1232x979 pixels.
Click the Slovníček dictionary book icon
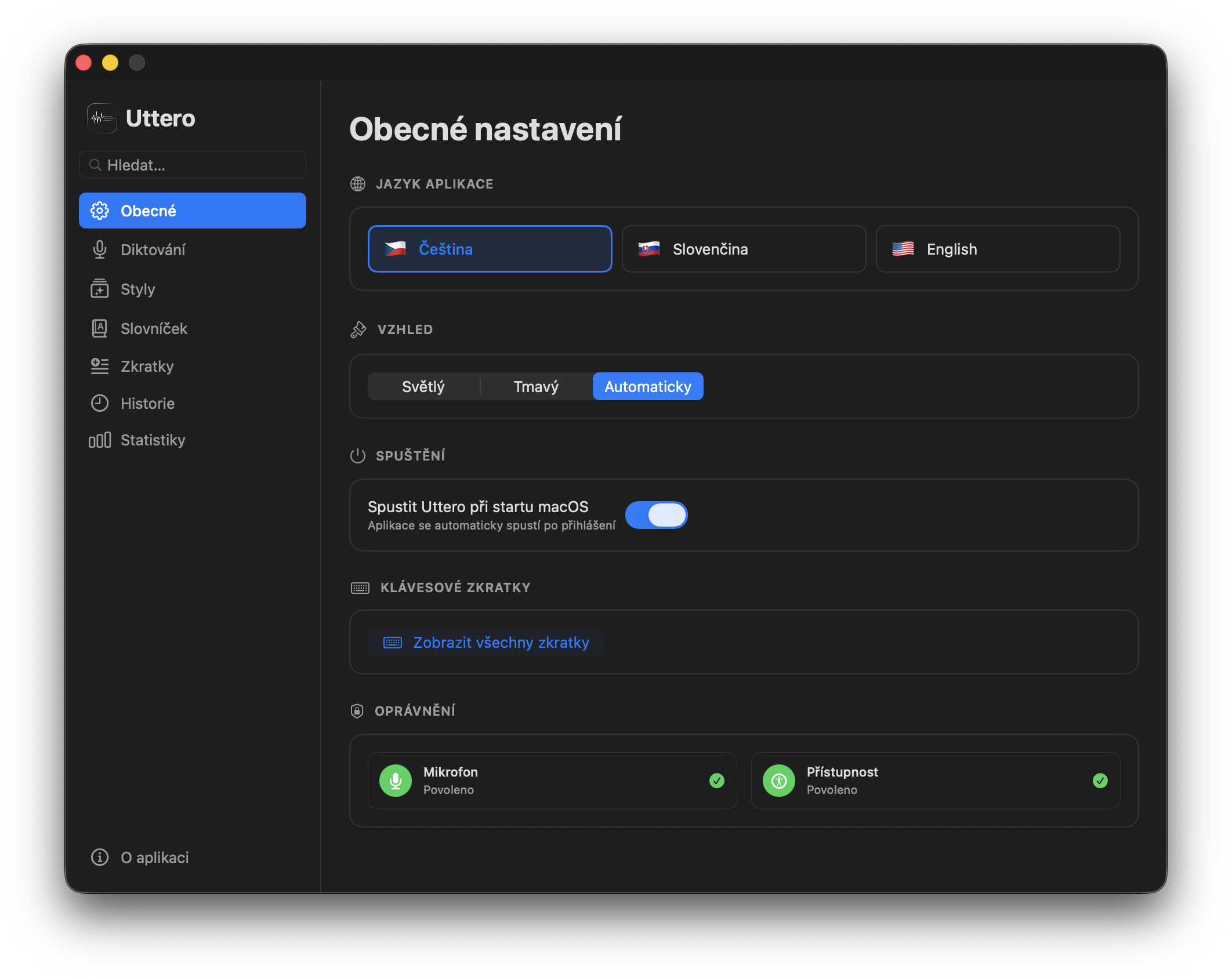(x=100, y=328)
